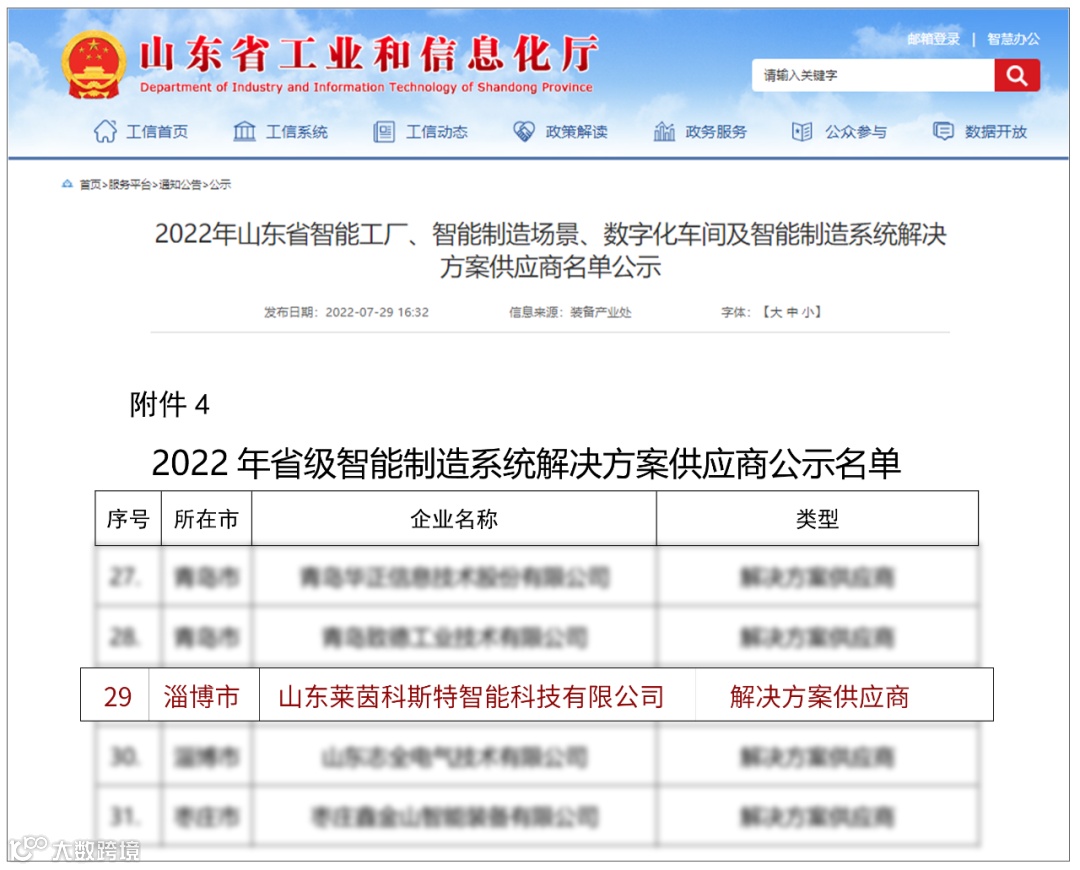Click the 类型 column header
The height and width of the screenshot is (870, 1080).
[818, 519]
